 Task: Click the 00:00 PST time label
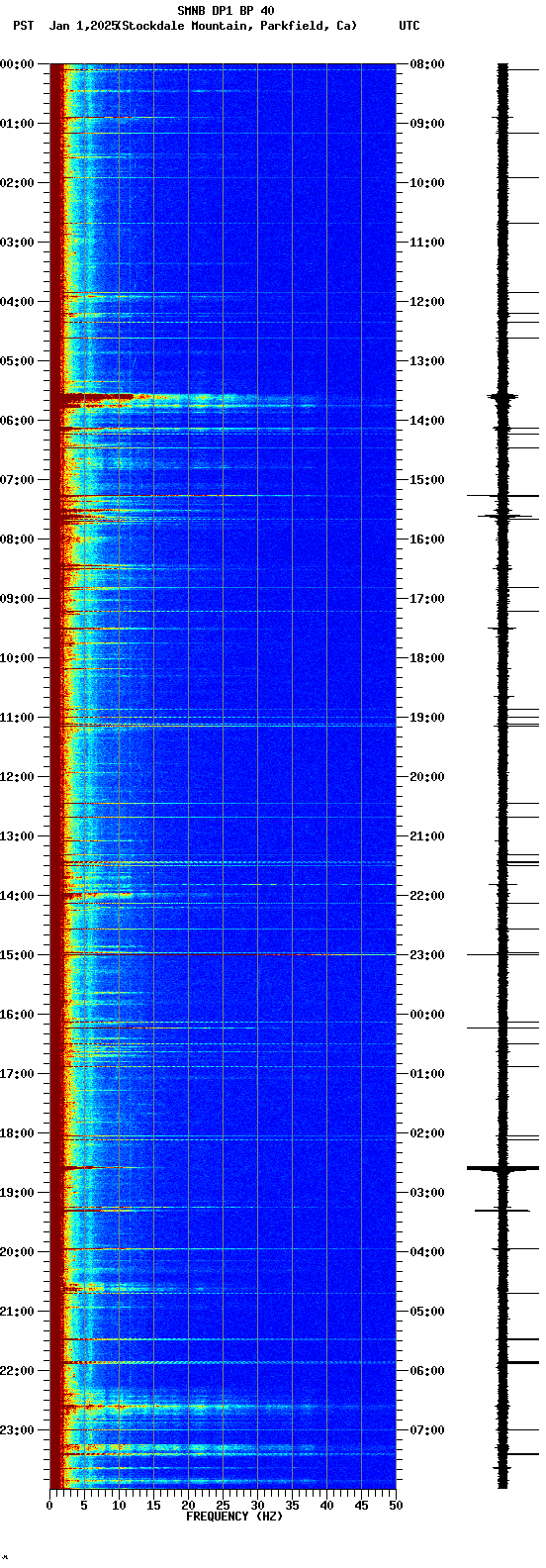pos(18,64)
